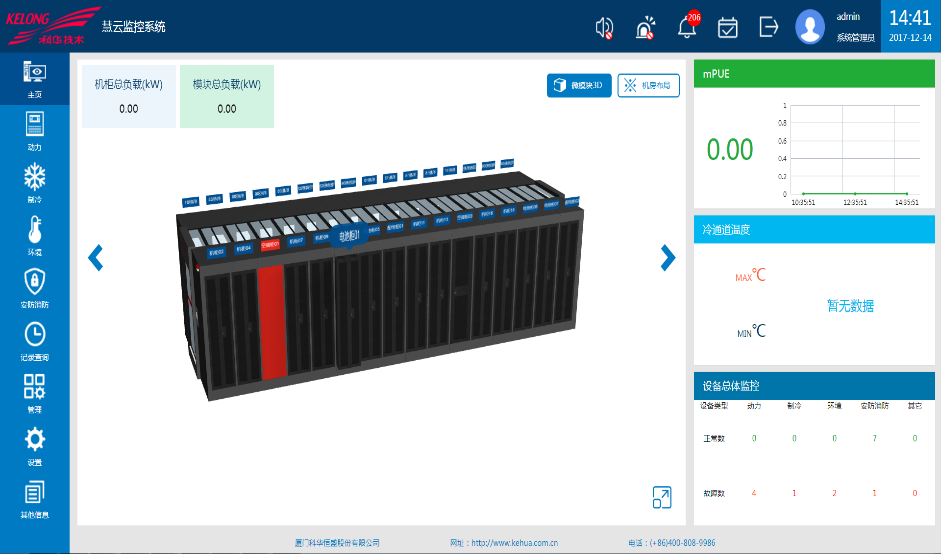
Task: Open the 制冷 cooling snowflake icon
Action: click(34, 178)
